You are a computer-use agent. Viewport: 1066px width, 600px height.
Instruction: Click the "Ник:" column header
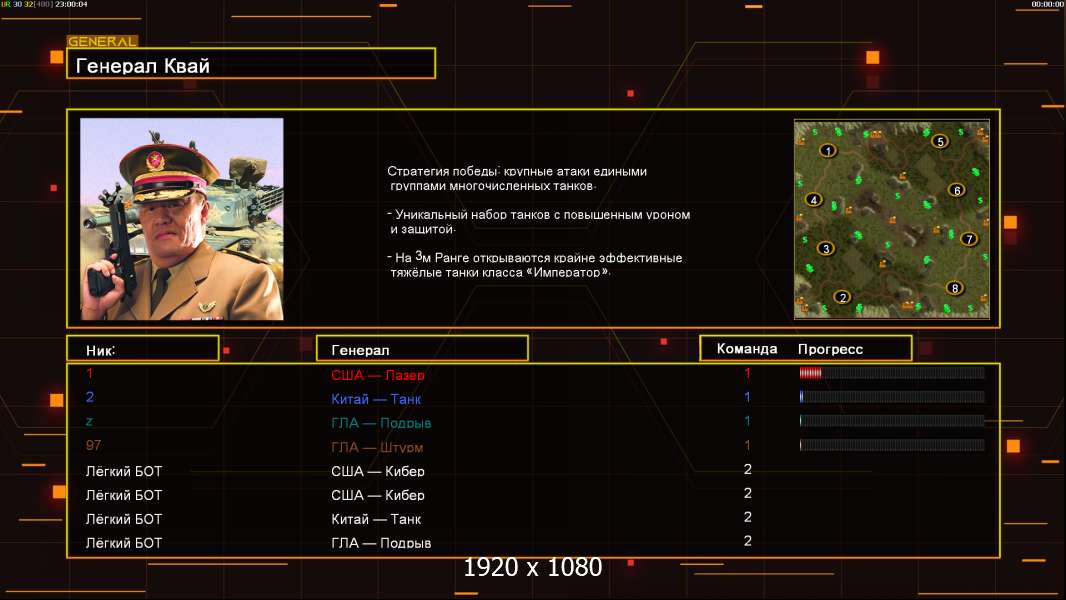pos(142,349)
